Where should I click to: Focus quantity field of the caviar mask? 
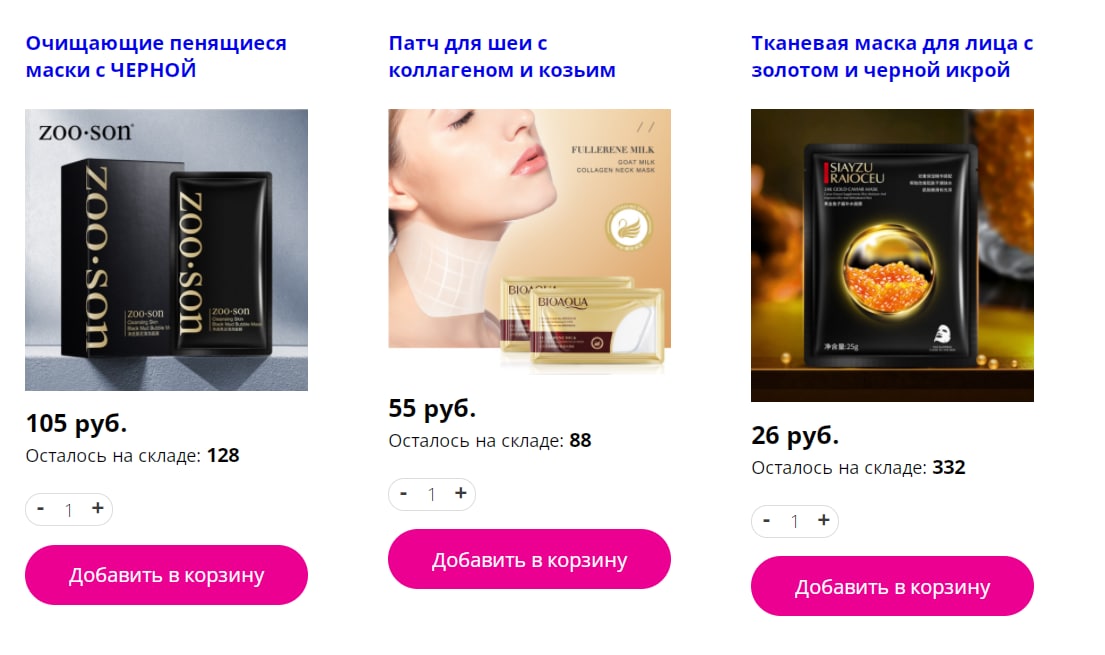795,521
